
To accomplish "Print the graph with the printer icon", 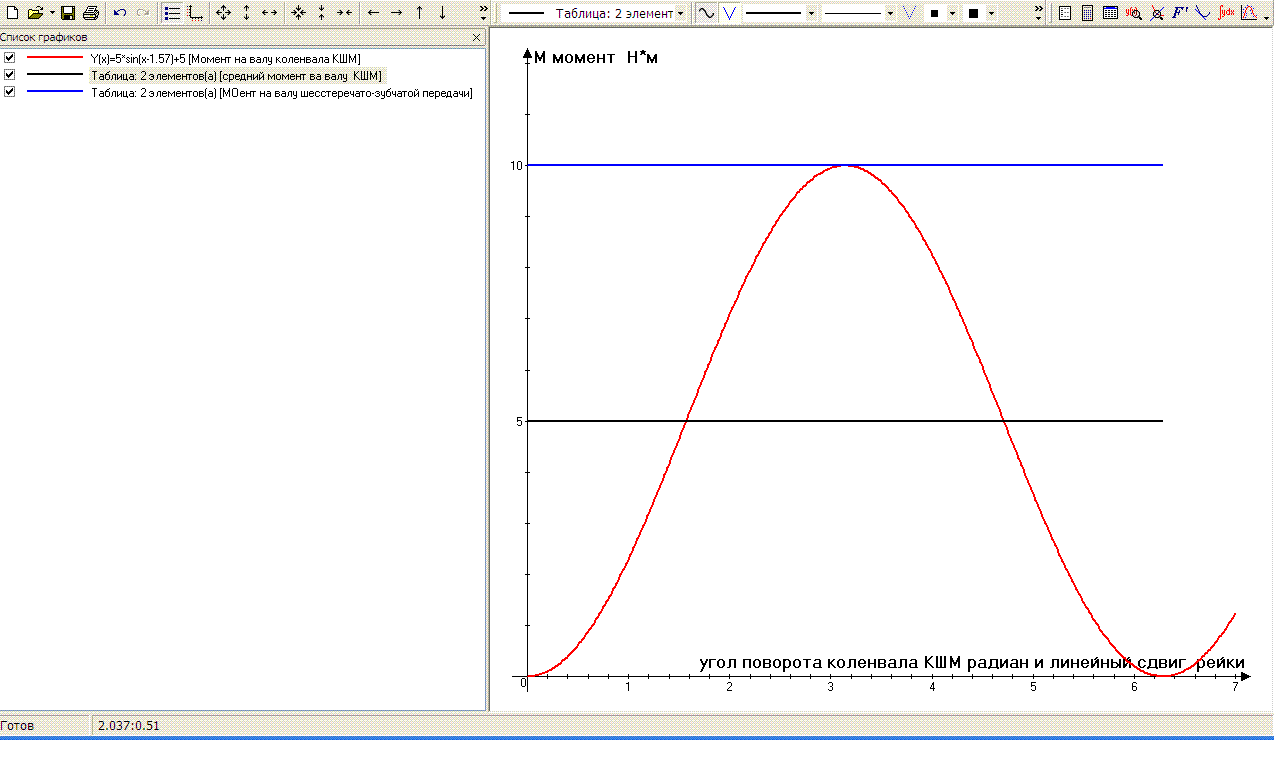I will click(x=91, y=13).
